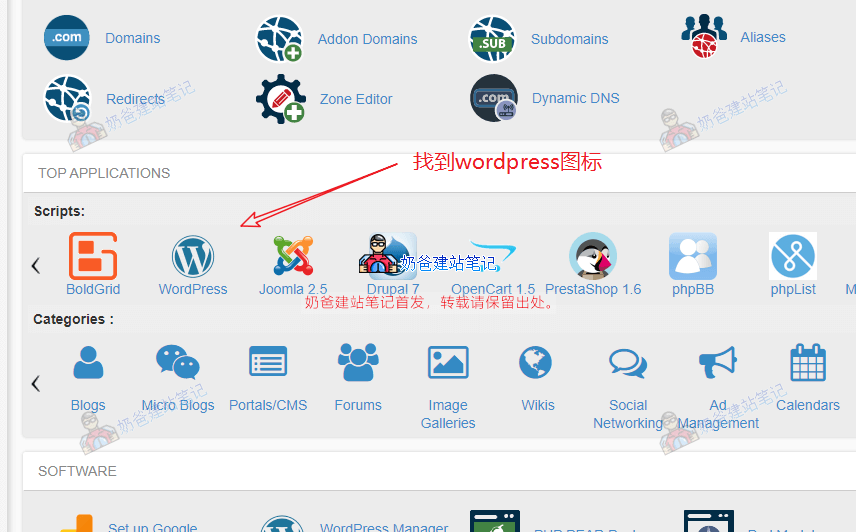Open the Forums category label
856x532 pixels.
pyautogui.click(x=358, y=405)
